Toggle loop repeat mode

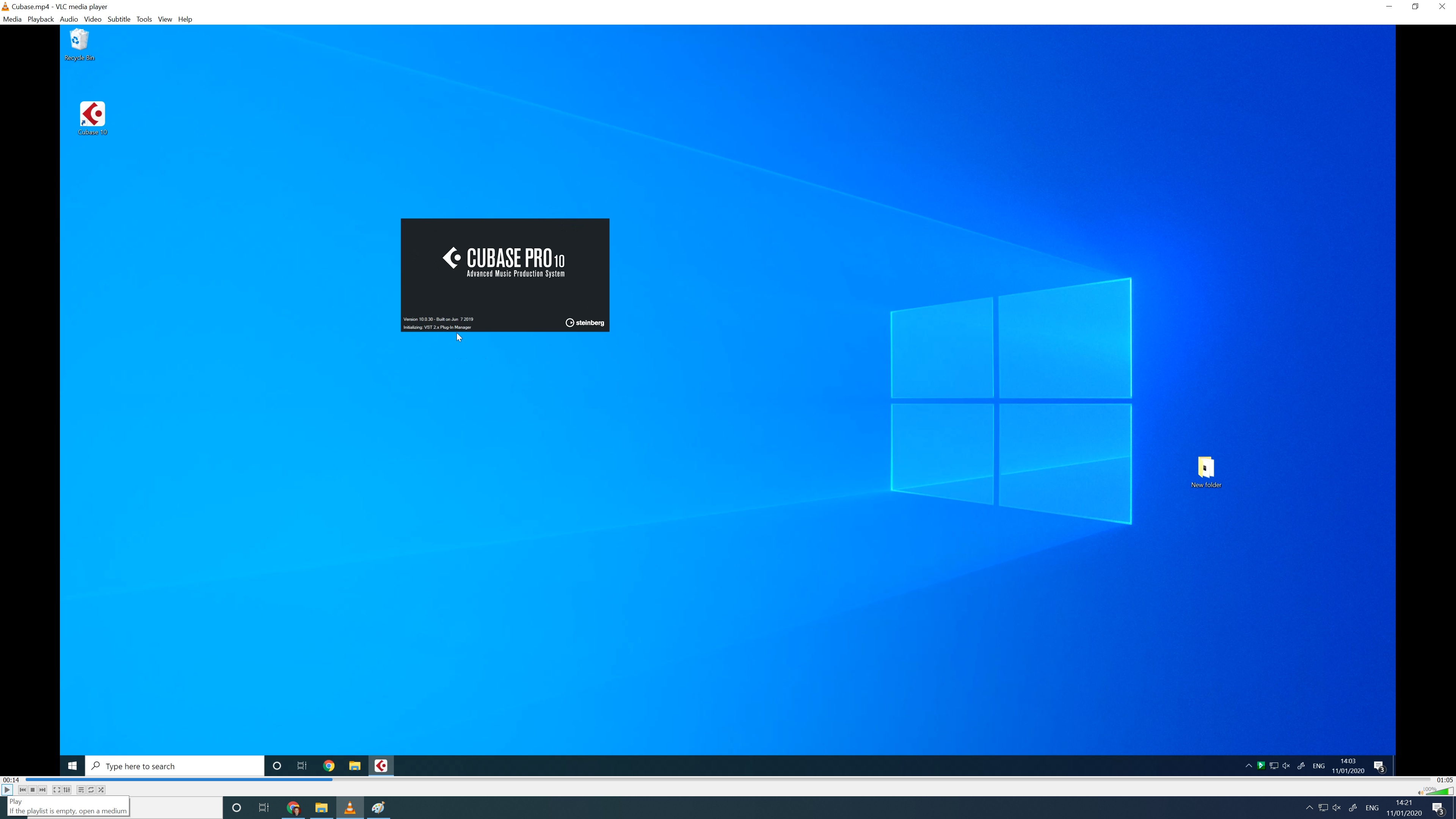pos(91,789)
